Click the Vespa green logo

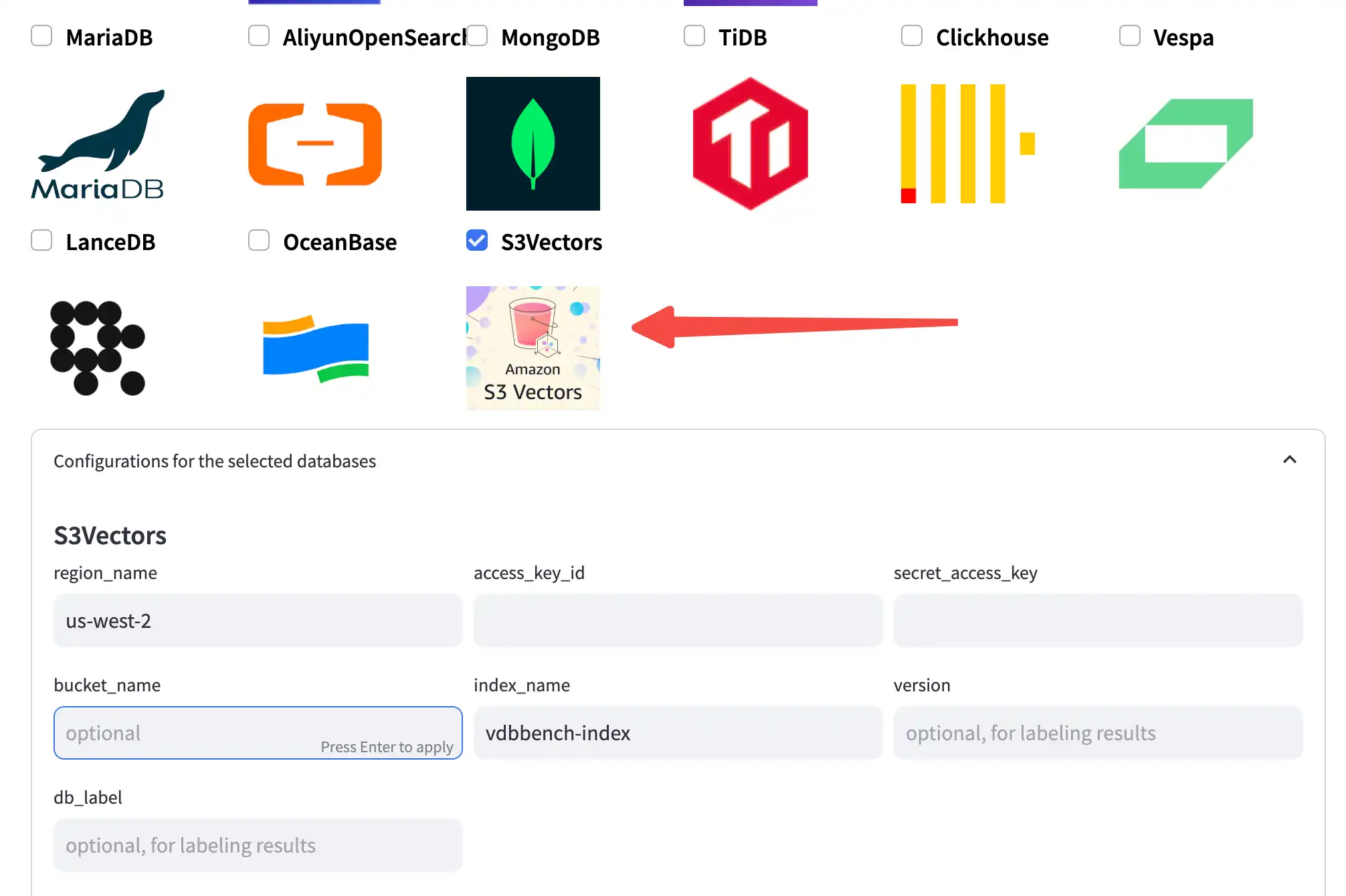click(1185, 144)
